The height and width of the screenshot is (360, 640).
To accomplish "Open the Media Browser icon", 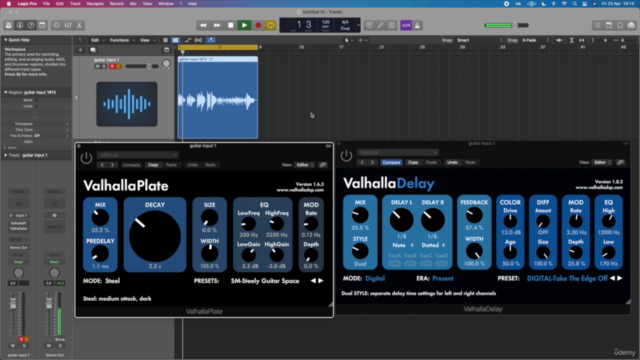I will [x=631, y=25].
